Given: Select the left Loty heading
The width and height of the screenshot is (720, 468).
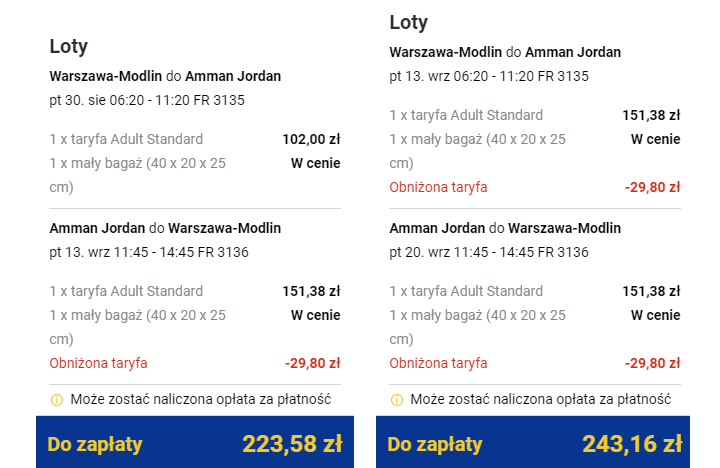Looking at the screenshot, I should click(x=68, y=46).
